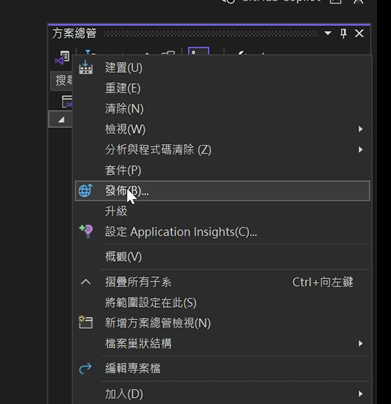The image size is (391, 404).
Task: Click 建置(U) build menu entry
Action: tap(222, 68)
